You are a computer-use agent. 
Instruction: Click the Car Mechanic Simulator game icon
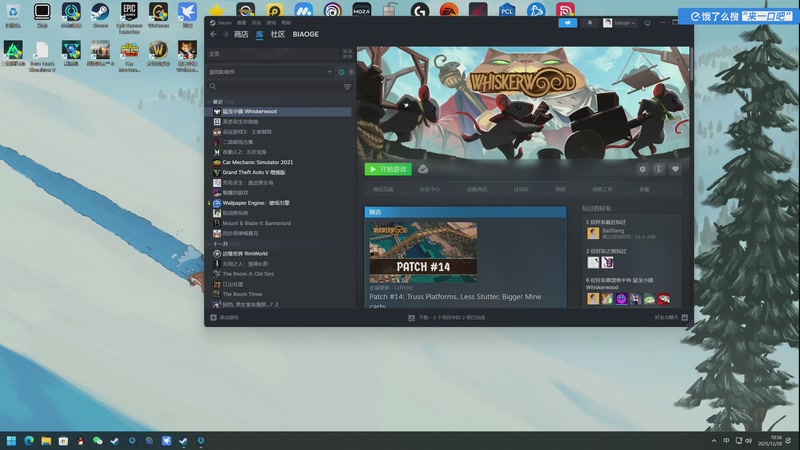point(217,162)
